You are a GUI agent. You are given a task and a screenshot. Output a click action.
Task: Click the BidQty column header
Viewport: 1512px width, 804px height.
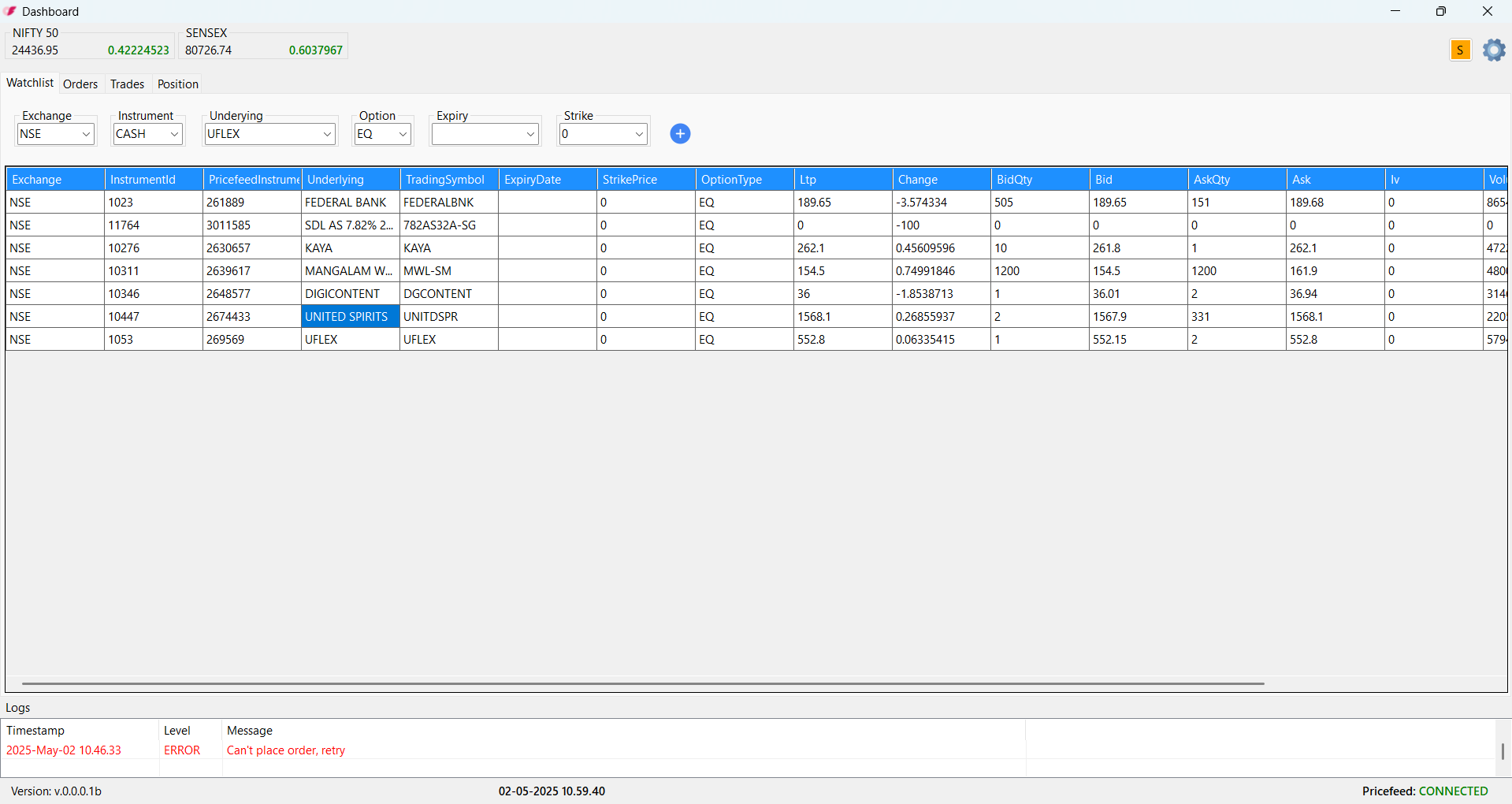[x=1040, y=180]
